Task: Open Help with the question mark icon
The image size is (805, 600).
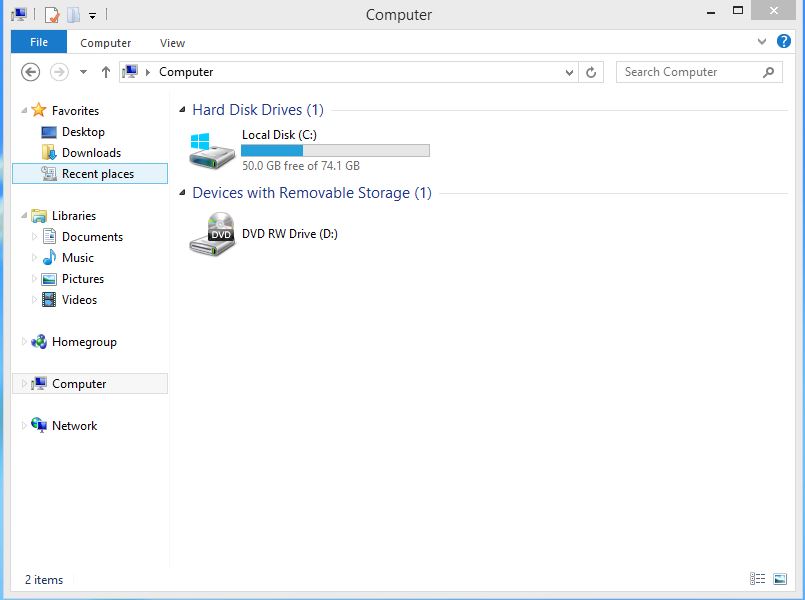Action: (x=783, y=41)
